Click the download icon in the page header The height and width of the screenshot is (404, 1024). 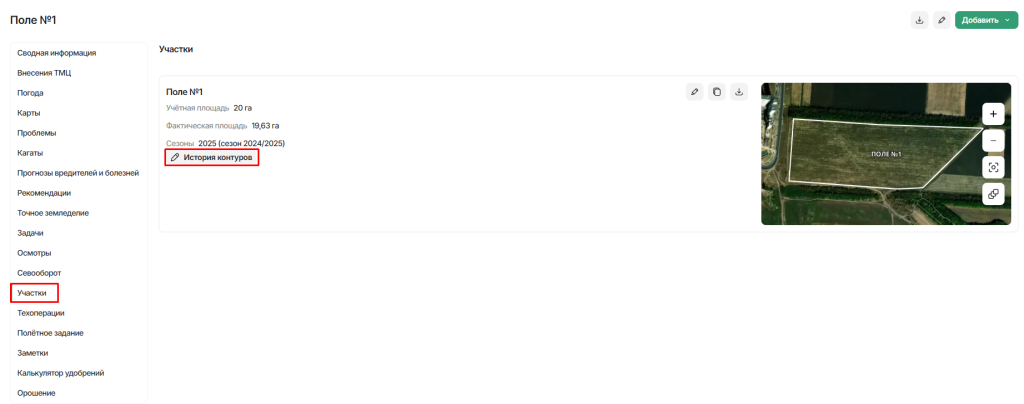[x=919, y=20]
